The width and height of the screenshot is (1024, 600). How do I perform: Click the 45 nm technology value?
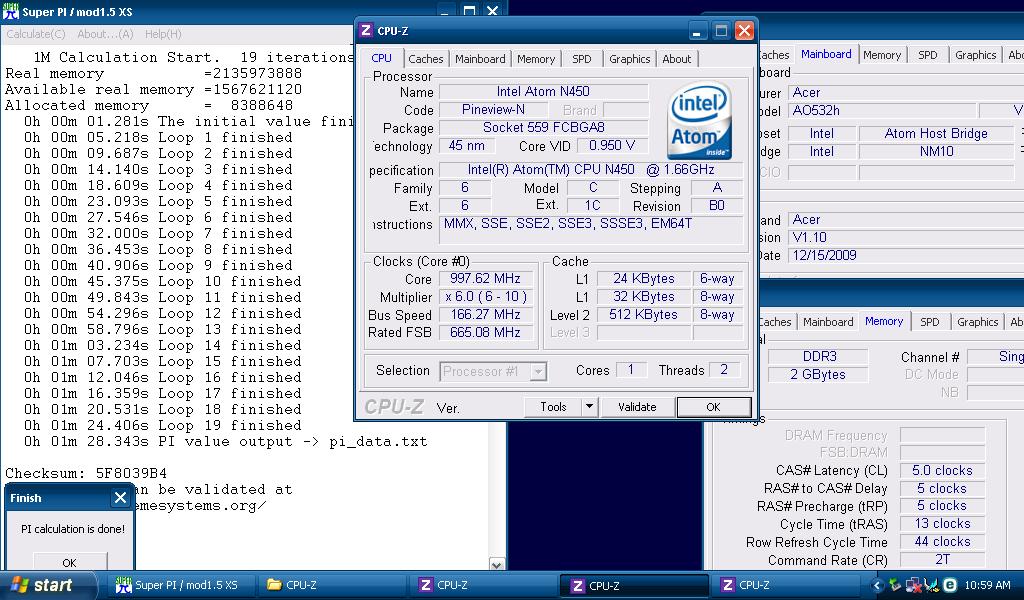[x=466, y=146]
